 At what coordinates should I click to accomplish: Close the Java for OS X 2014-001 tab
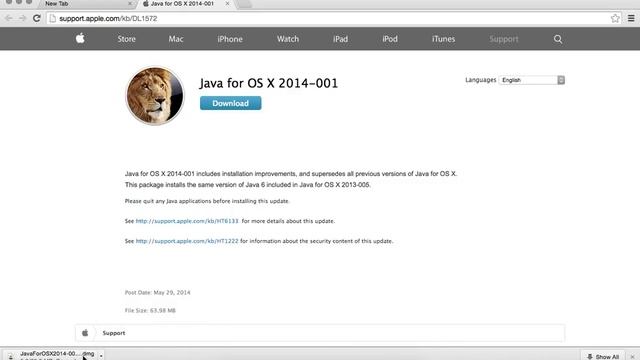point(227,3)
